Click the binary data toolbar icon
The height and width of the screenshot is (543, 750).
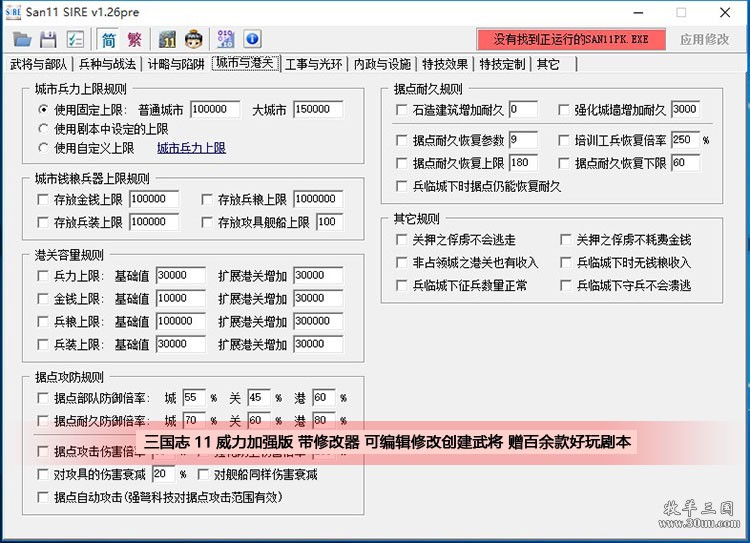click(225, 39)
